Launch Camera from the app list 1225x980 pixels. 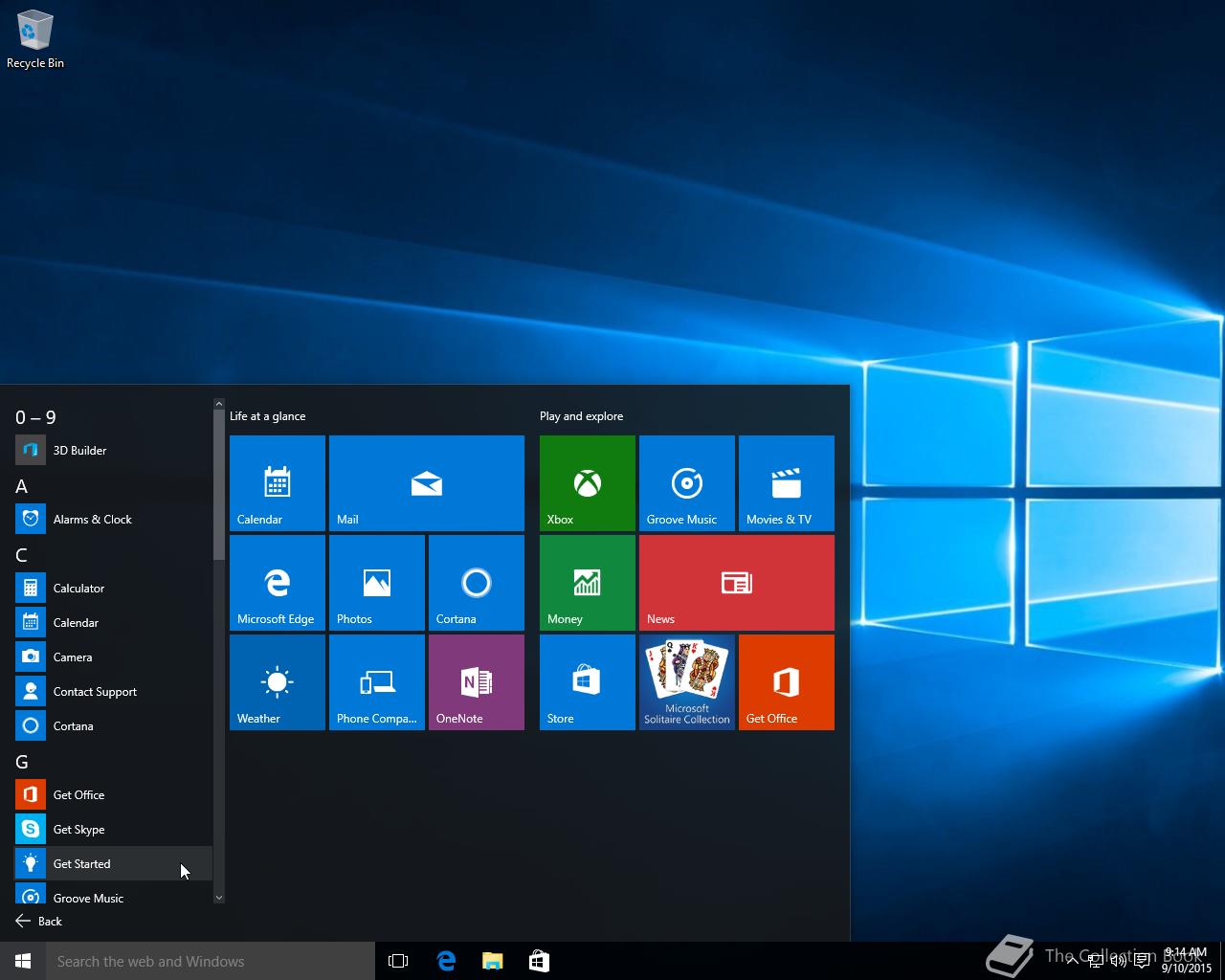point(113,657)
